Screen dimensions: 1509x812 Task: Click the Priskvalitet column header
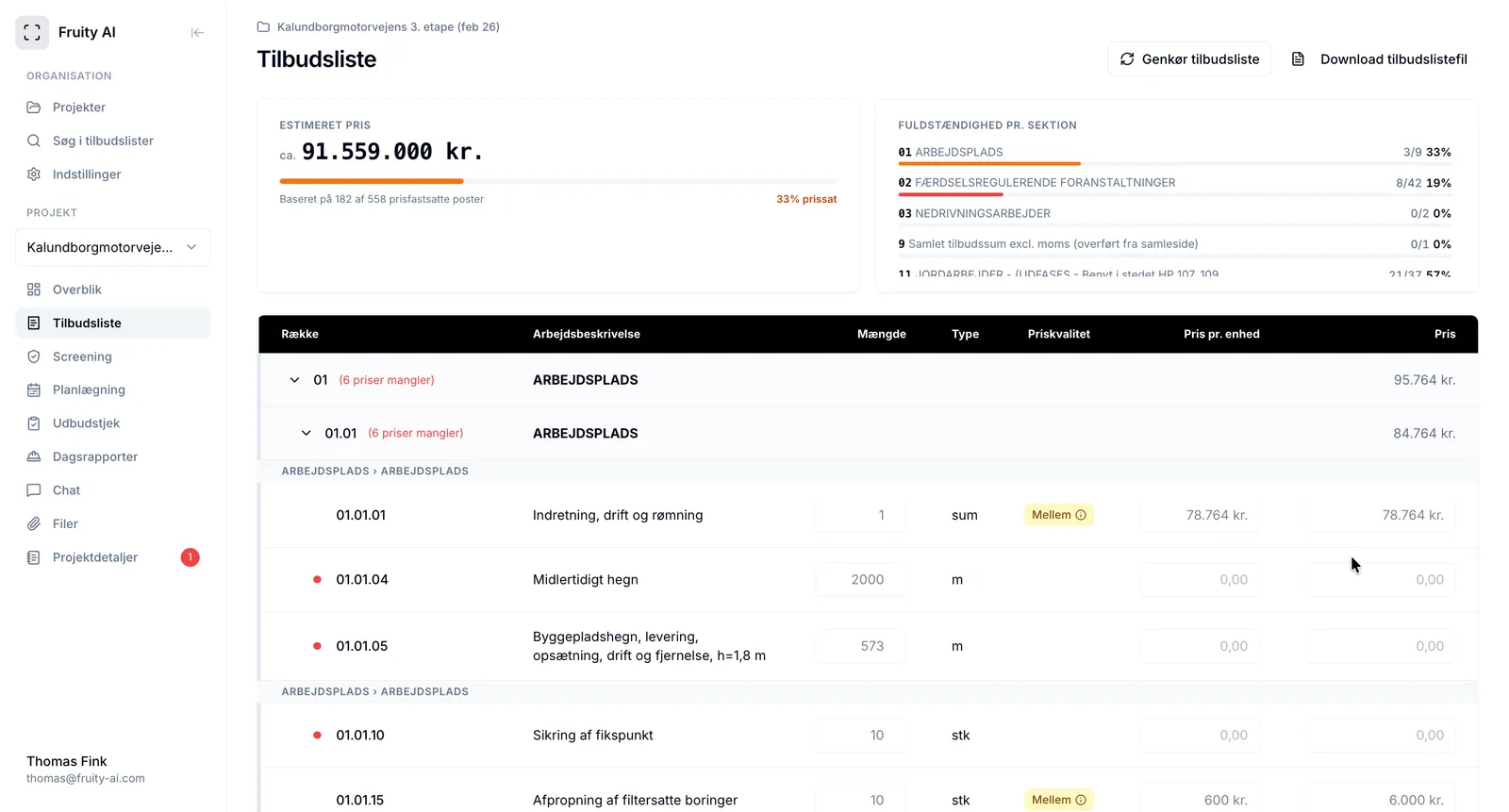click(1059, 334)
